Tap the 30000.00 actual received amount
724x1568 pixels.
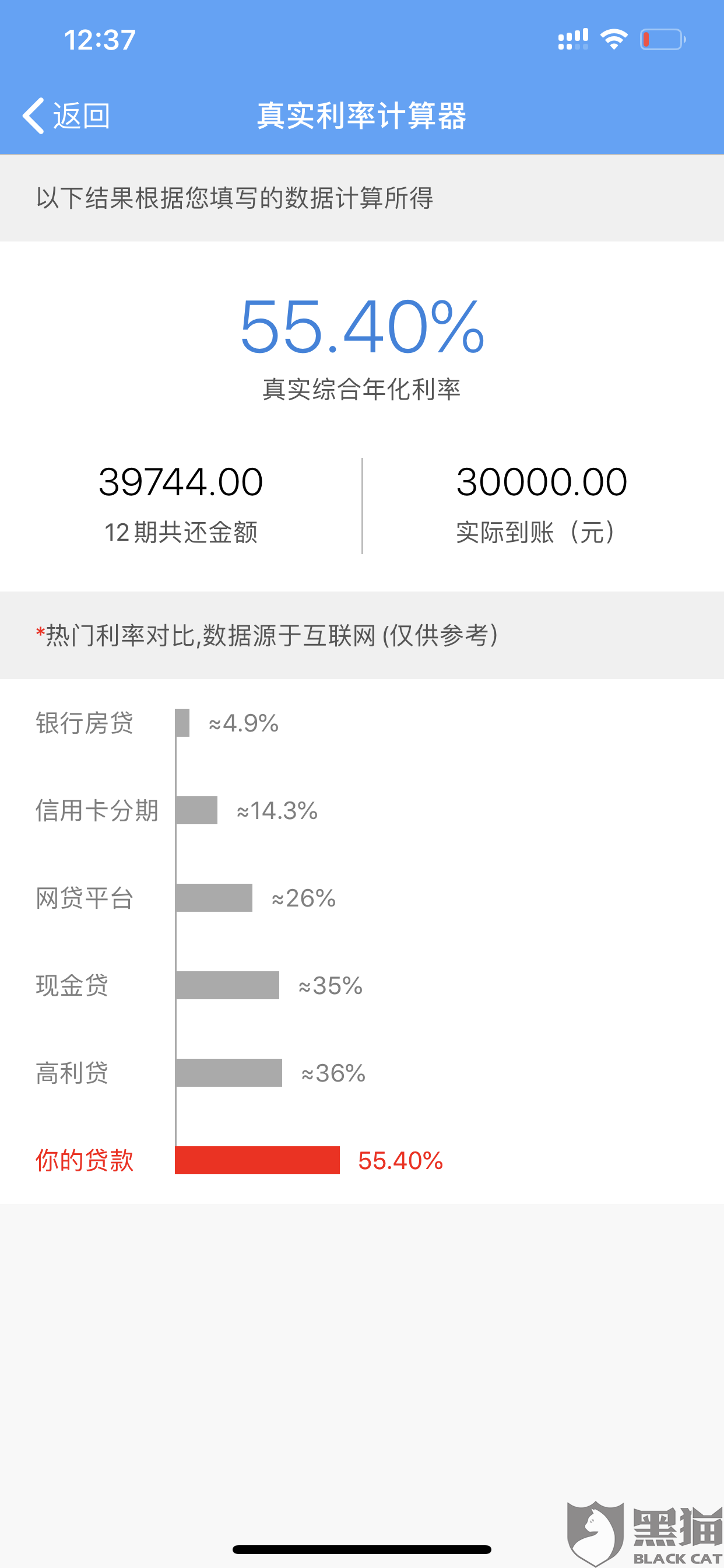click(542, 482)
